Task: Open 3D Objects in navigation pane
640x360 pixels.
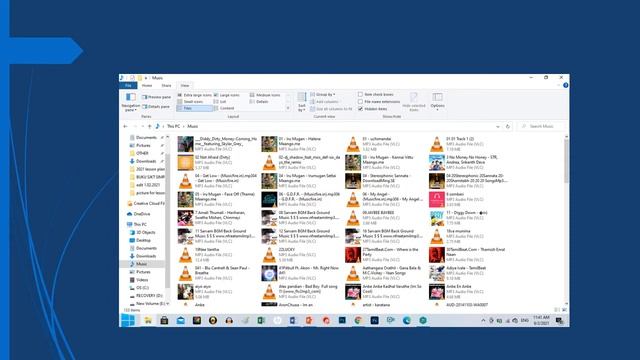Action: 142,232
